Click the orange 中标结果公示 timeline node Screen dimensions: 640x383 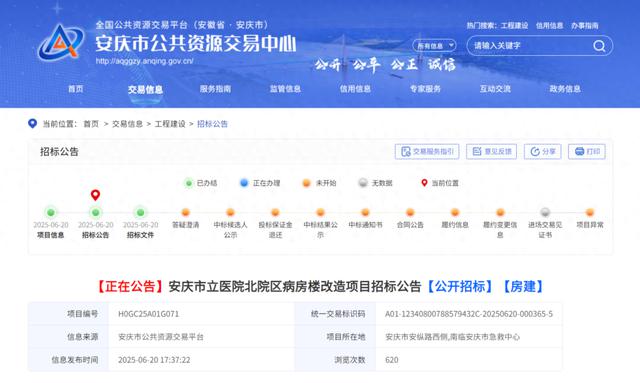[x=320, y=212]
